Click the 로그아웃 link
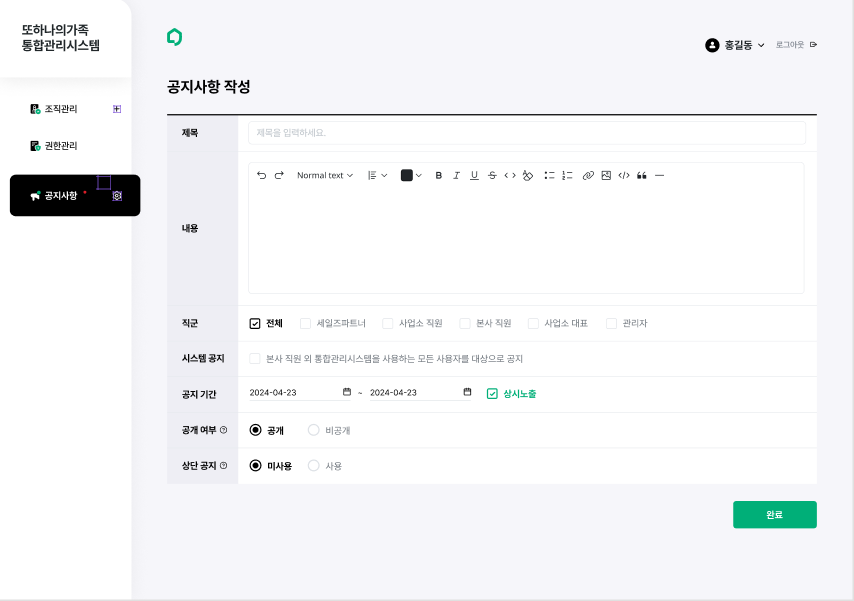This screenshot has height=601, width=854. tap(790, 45)
